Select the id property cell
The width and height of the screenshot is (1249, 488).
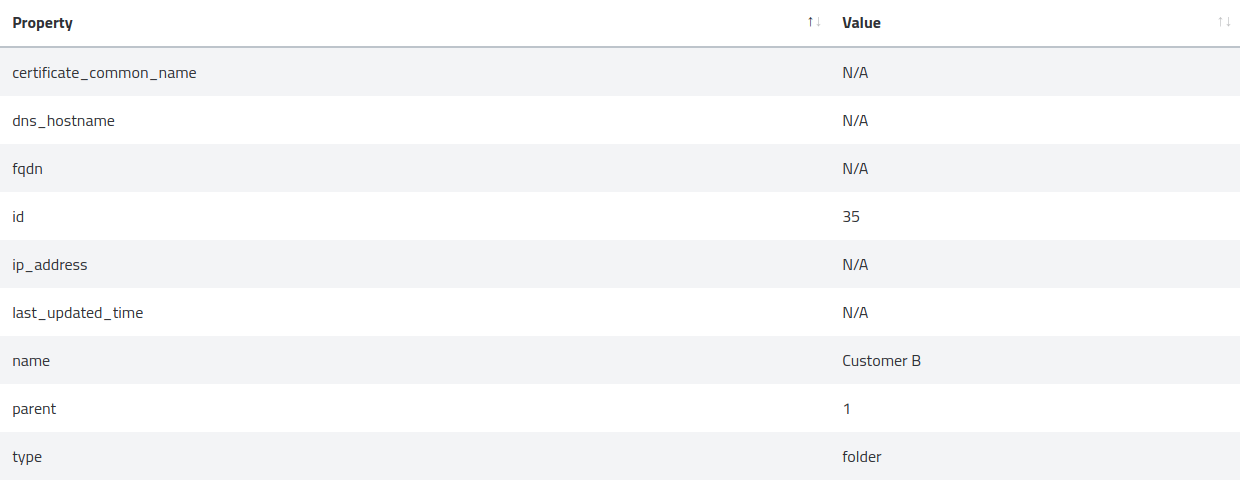click(x=18, y=216)
